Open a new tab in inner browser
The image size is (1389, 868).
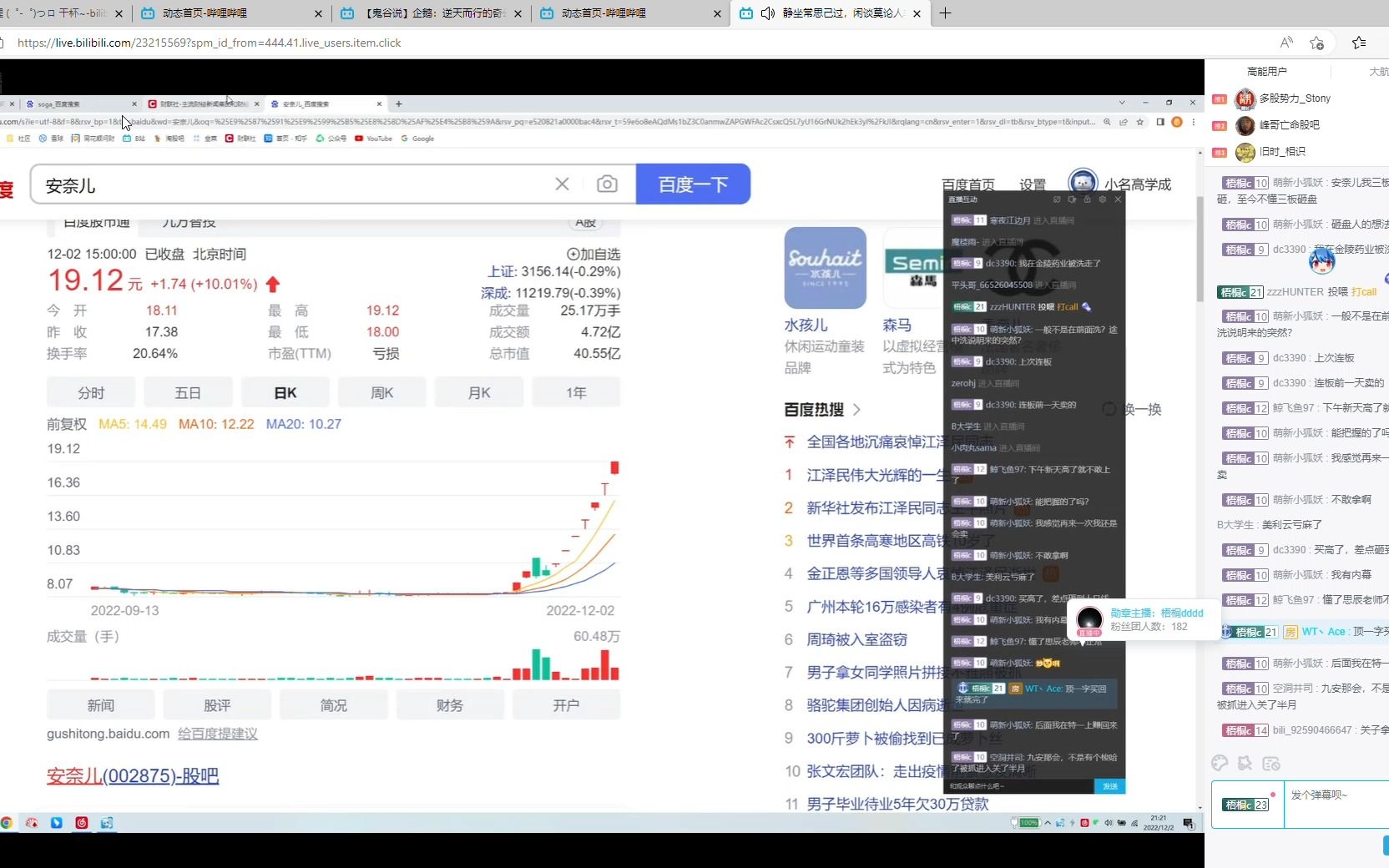[x=399, y=104]
